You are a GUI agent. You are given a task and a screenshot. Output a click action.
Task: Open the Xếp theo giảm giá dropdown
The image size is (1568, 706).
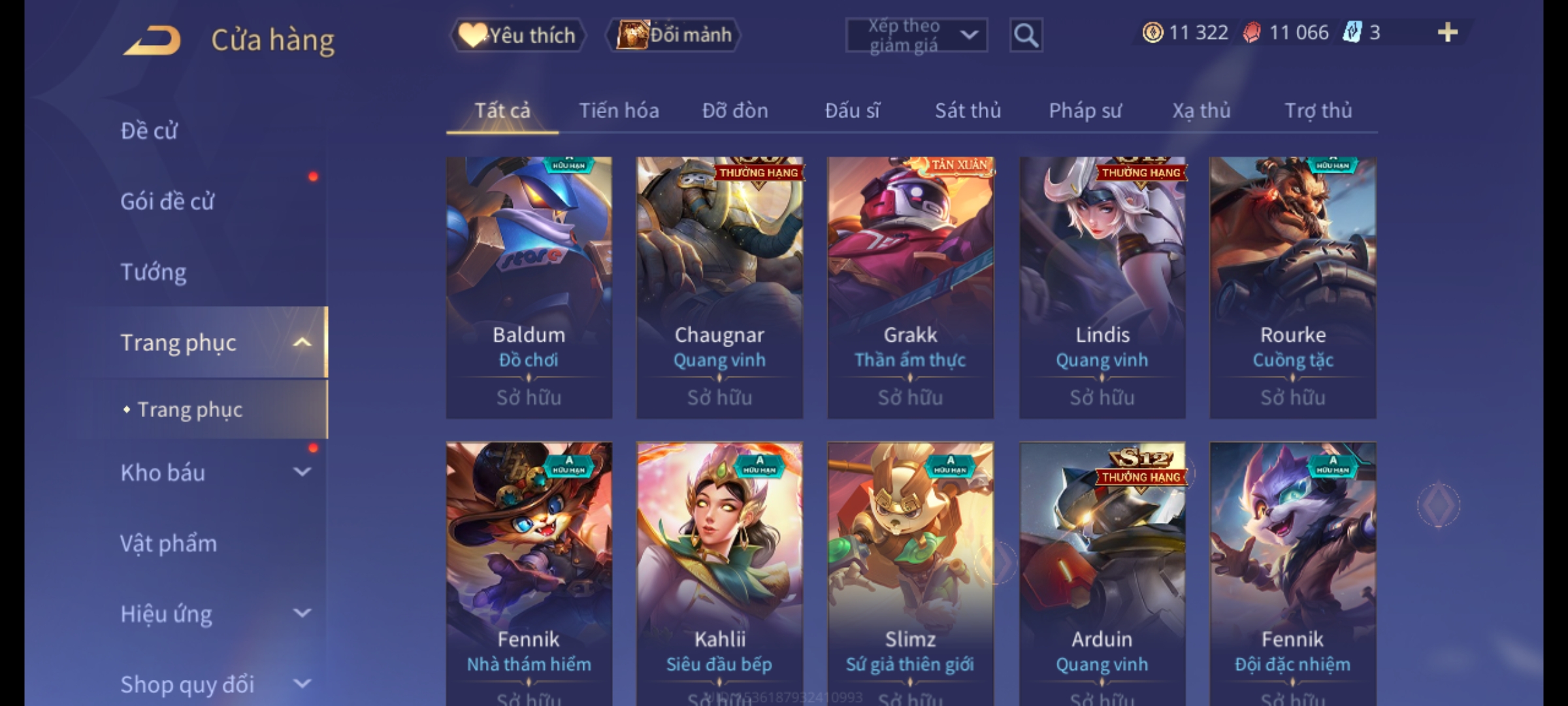click(916, 35)
